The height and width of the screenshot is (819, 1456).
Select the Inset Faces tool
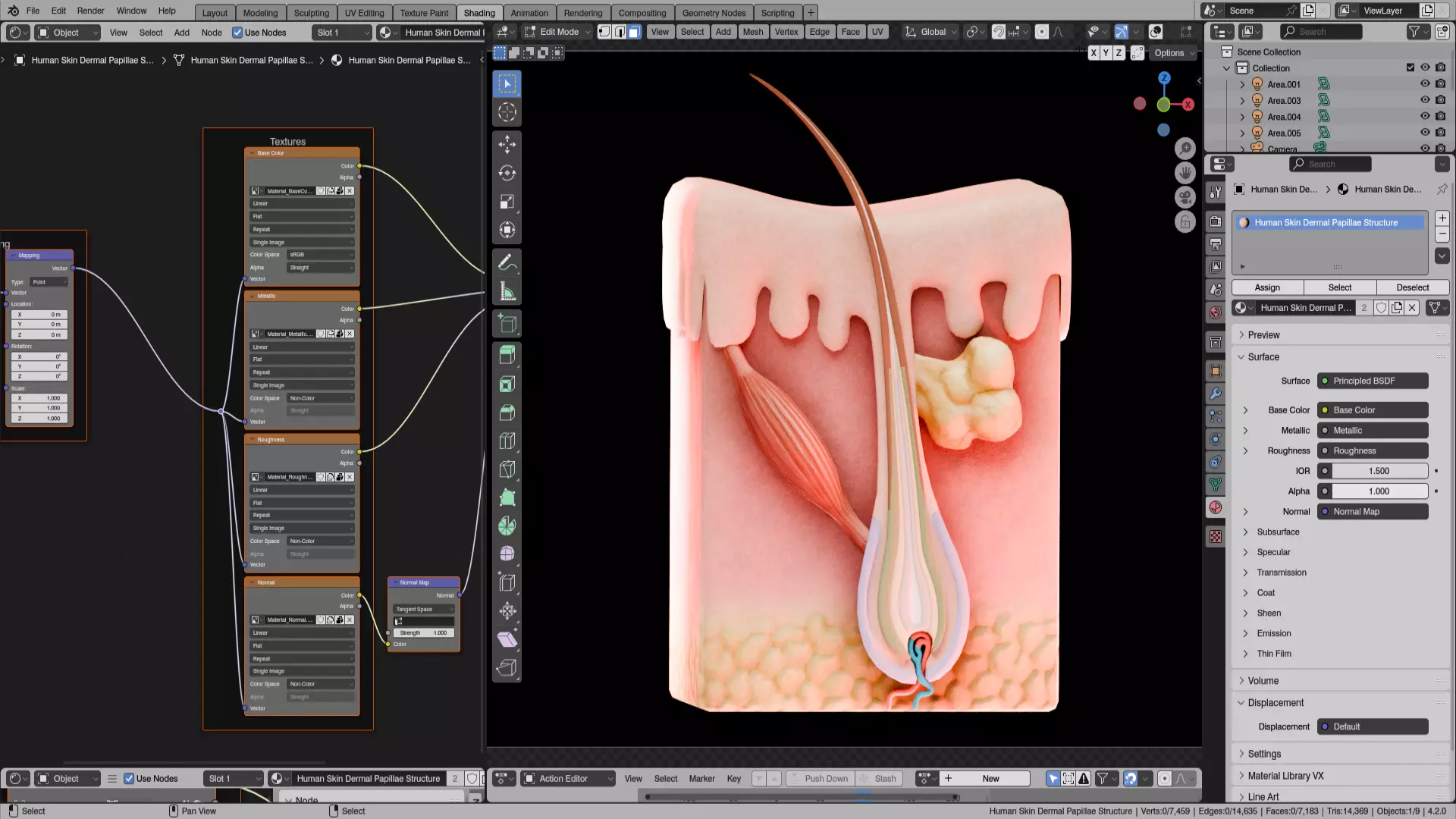[x=507, y=384]
